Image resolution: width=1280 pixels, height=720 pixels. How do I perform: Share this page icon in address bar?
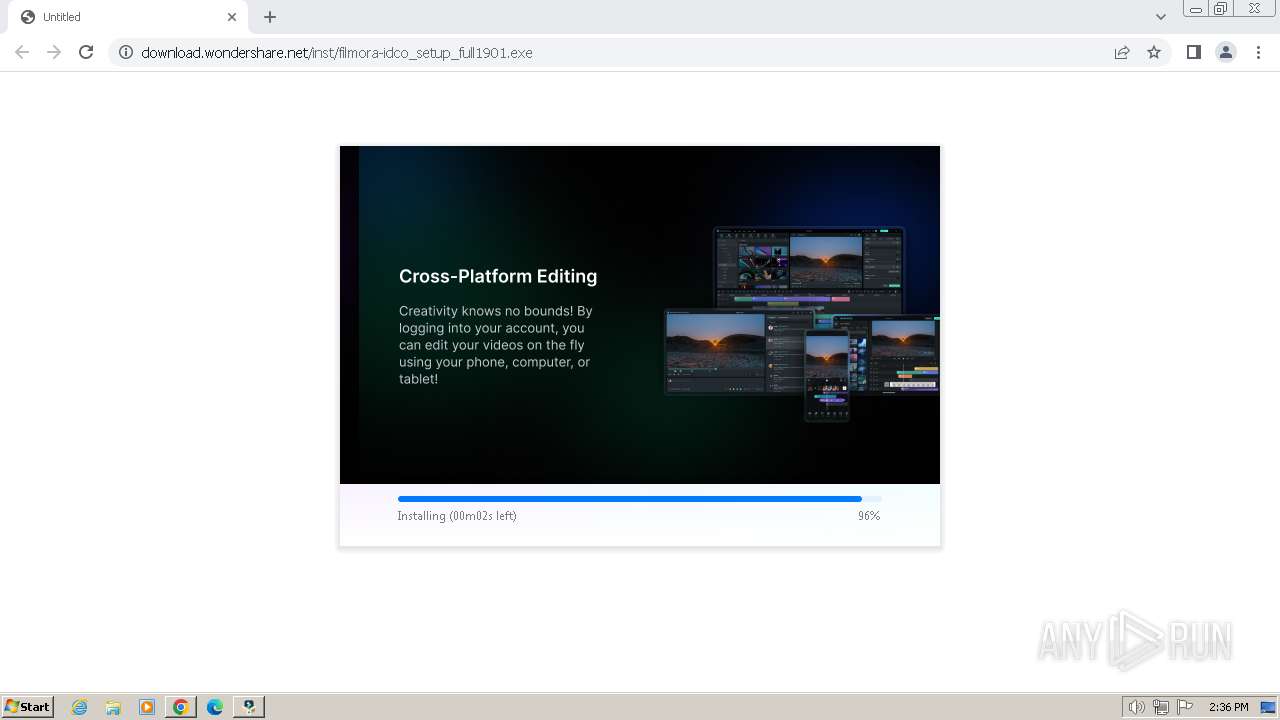tap(1122, 52)
